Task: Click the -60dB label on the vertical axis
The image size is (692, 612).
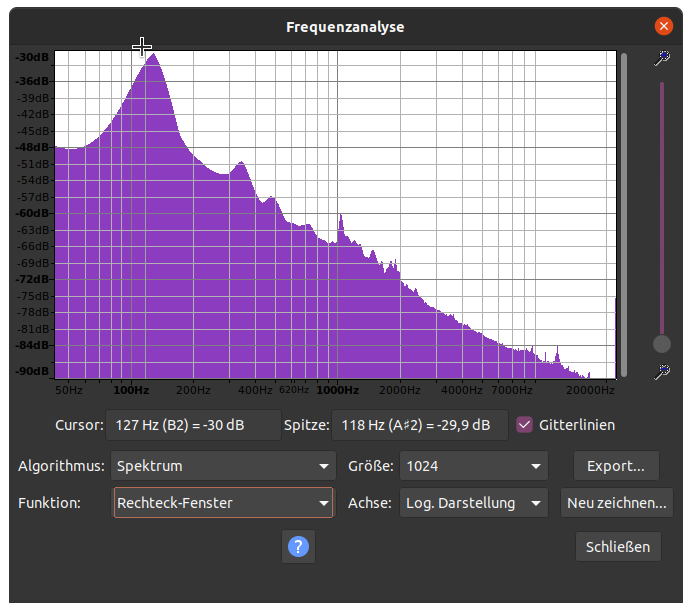Action: click(x=32, y=213)
